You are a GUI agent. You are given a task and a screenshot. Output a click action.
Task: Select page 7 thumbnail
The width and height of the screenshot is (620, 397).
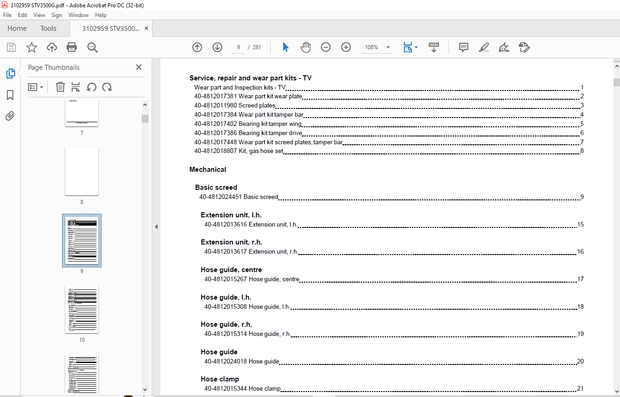82,113
